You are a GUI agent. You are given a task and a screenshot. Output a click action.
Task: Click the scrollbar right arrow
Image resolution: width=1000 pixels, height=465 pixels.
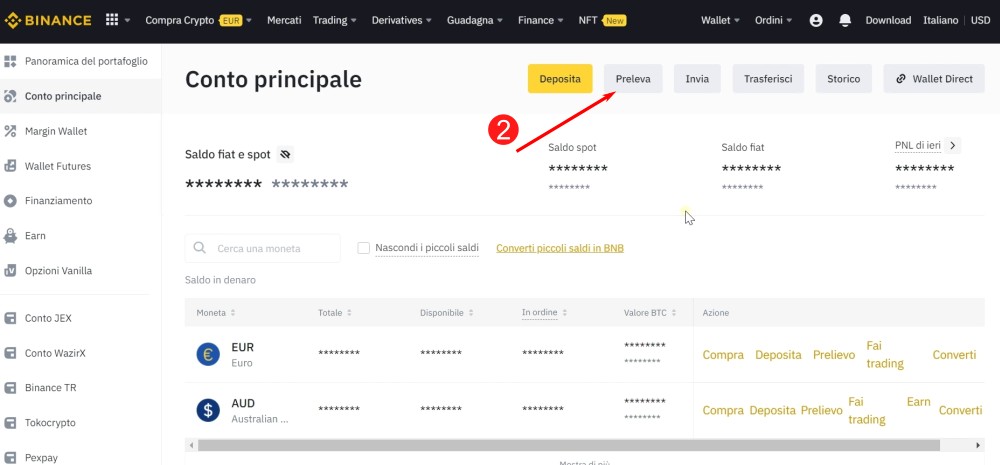[979, 445]
